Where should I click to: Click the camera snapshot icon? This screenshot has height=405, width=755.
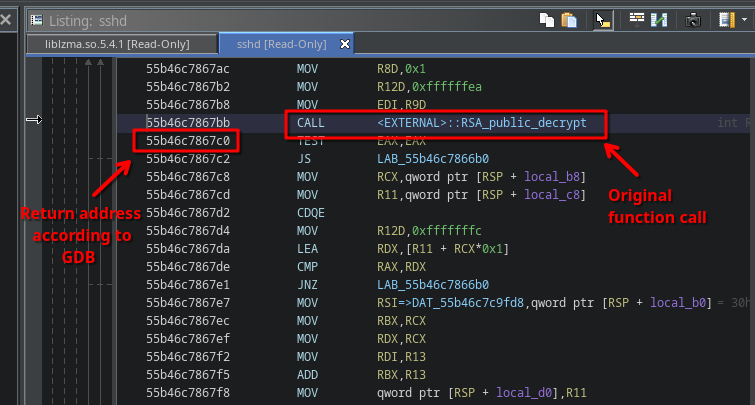[x=693, y=20]
